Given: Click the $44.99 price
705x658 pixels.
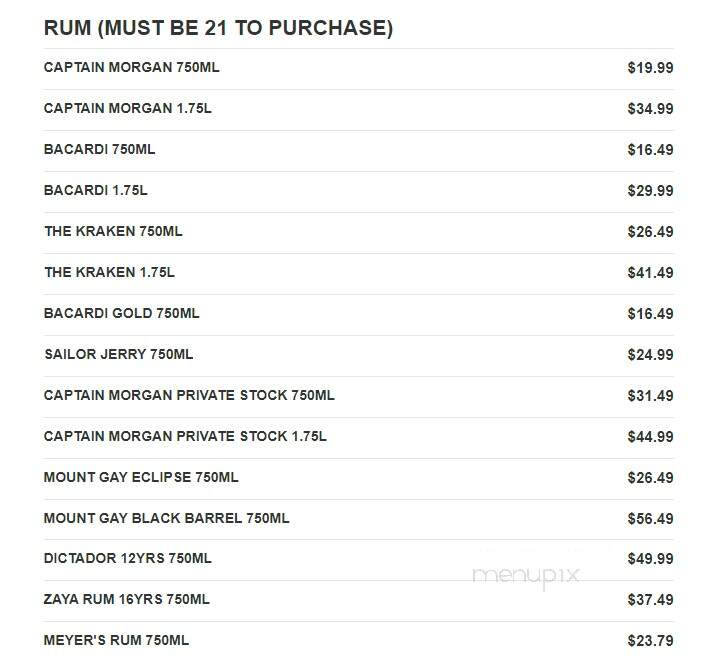Looking at the screenshot, I should [x=650, y=436].
